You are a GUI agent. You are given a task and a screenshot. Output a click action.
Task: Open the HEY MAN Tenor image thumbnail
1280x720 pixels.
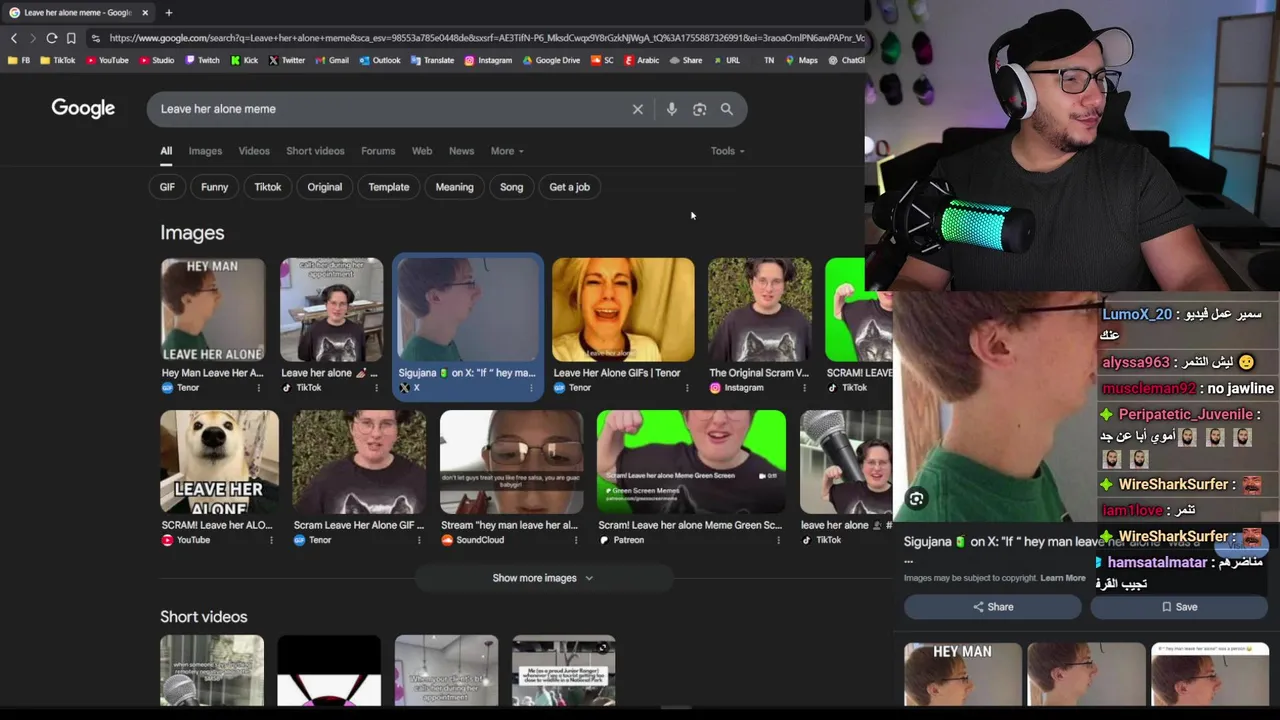click(213, 310)
